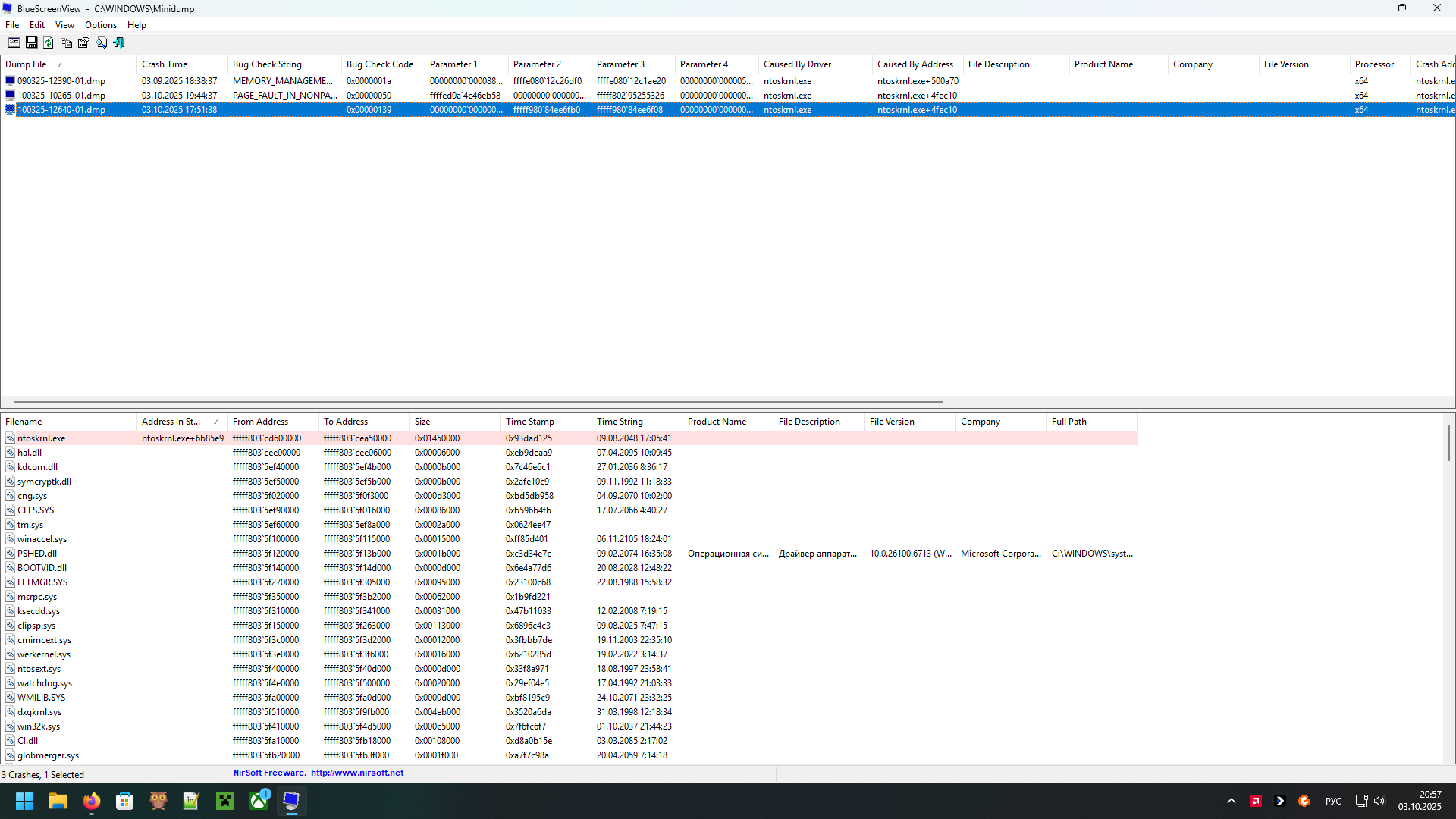Open the nirsoft.net link in status bar

click(x=356, y=773)
